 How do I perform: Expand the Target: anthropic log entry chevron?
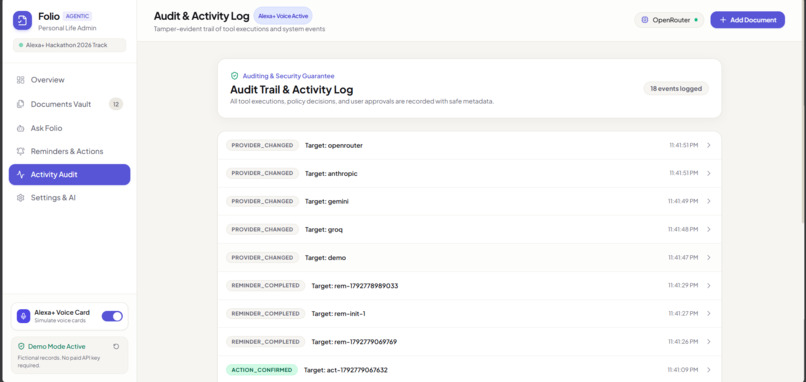[708, 174]
